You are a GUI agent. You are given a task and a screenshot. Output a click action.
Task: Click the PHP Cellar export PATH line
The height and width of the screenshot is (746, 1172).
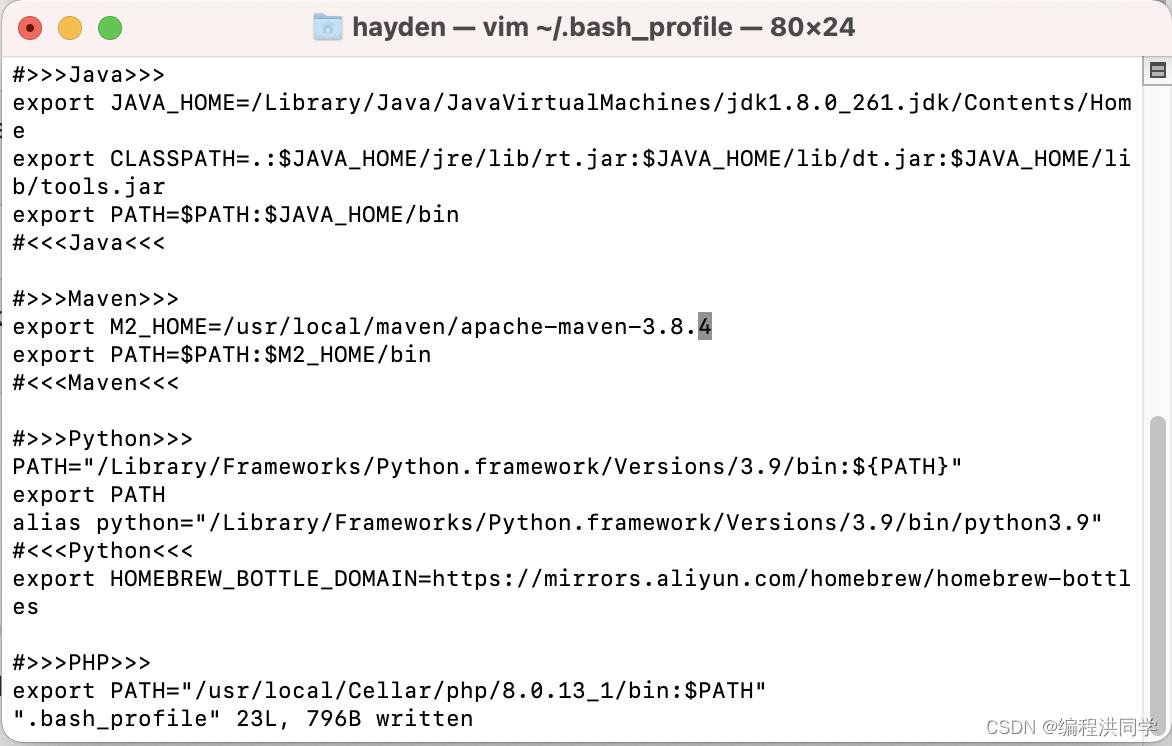(389, 691)
